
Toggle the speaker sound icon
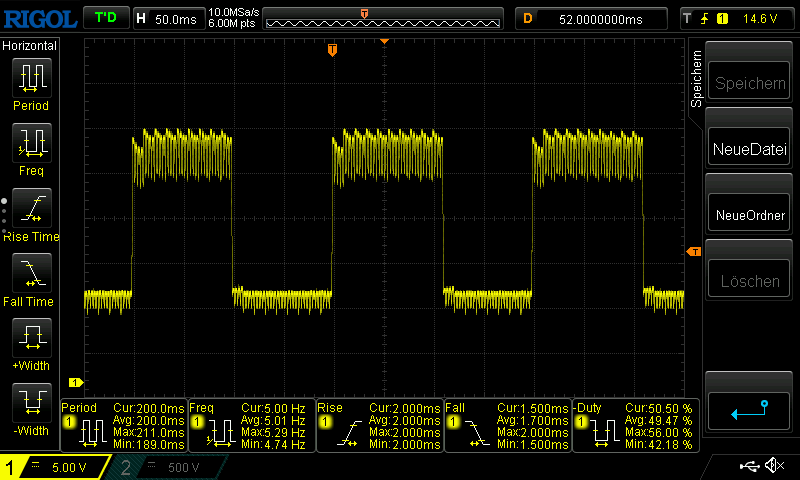[774, 466]
